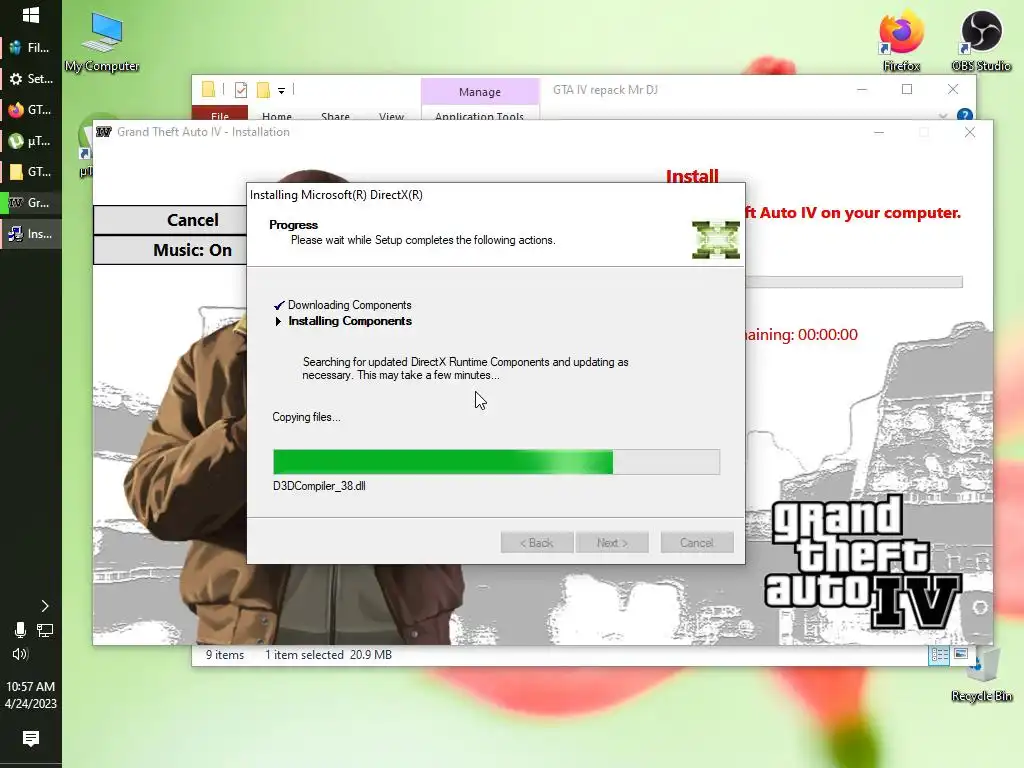Click the Downloading Components checkmark

pos(279,305)
